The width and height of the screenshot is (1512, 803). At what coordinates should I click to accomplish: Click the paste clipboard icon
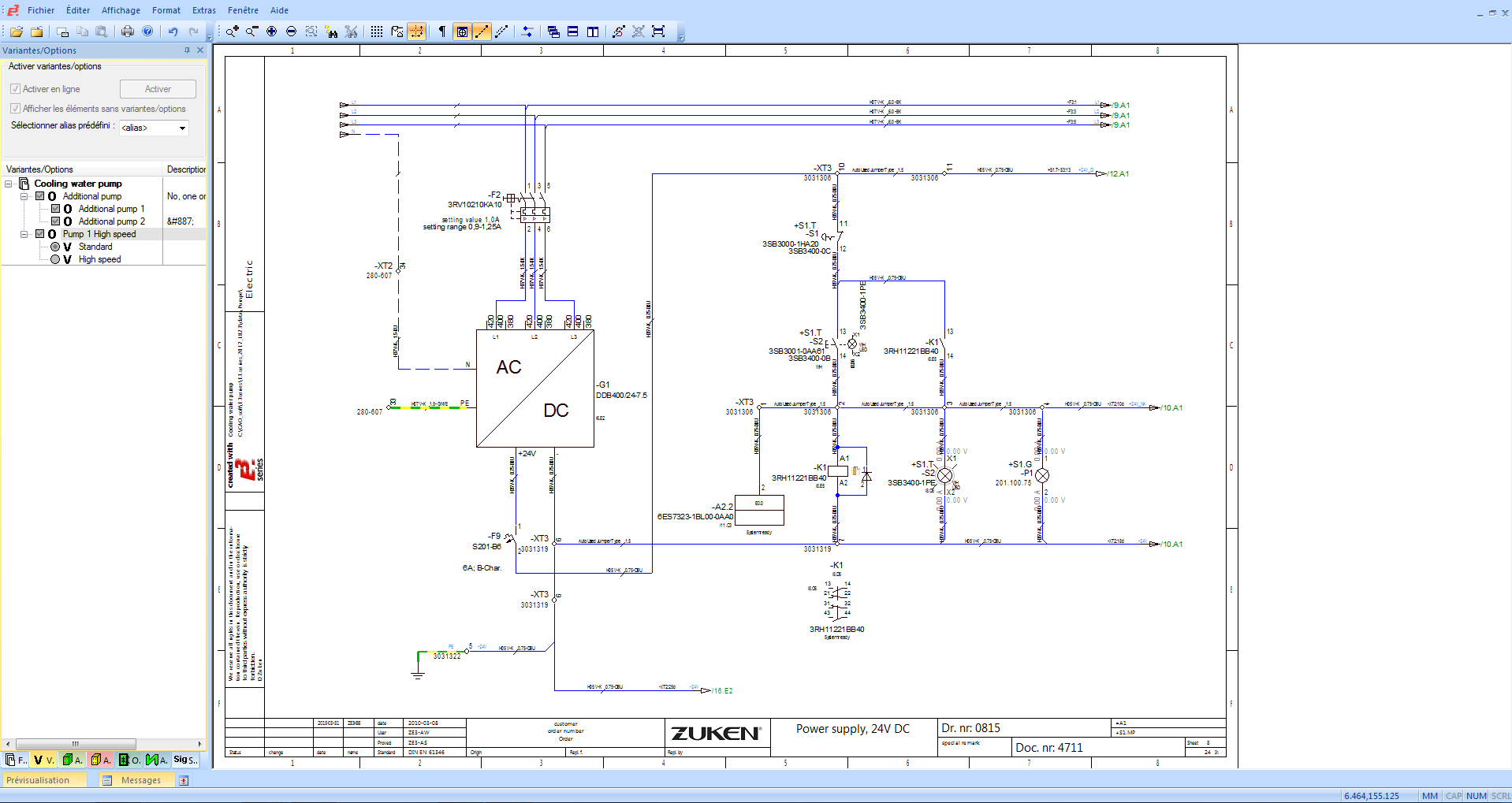102,32
